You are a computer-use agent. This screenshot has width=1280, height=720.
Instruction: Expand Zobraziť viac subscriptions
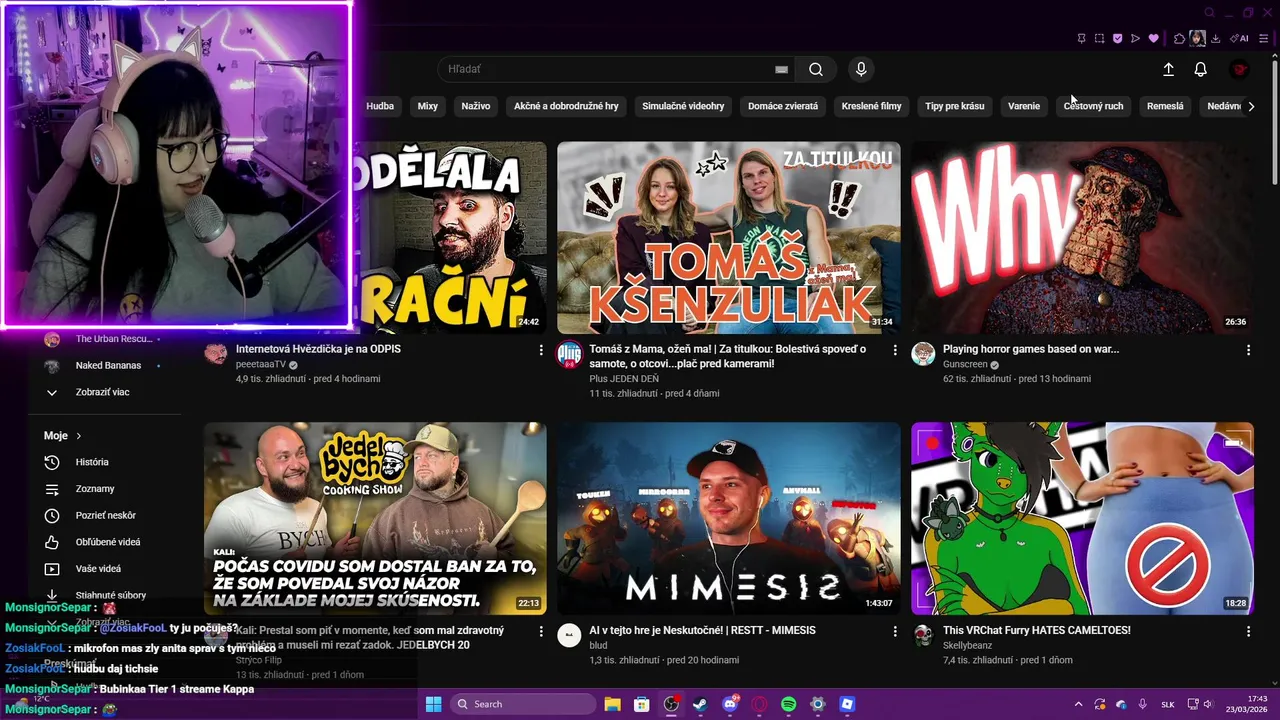click(104, 392)
